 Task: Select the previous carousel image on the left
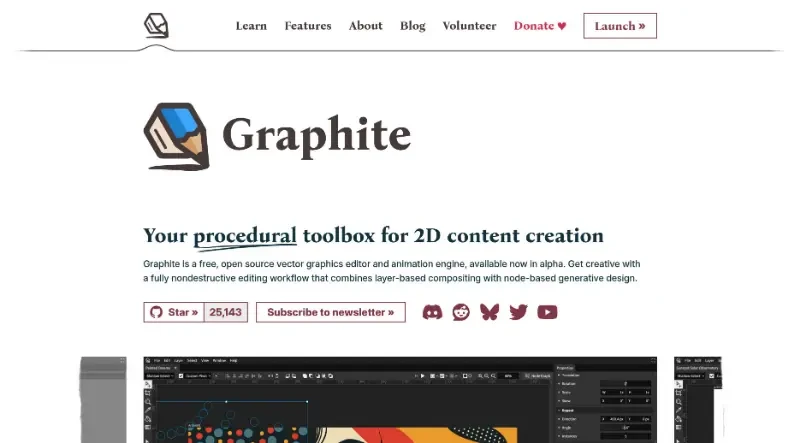tap(103, 399)
